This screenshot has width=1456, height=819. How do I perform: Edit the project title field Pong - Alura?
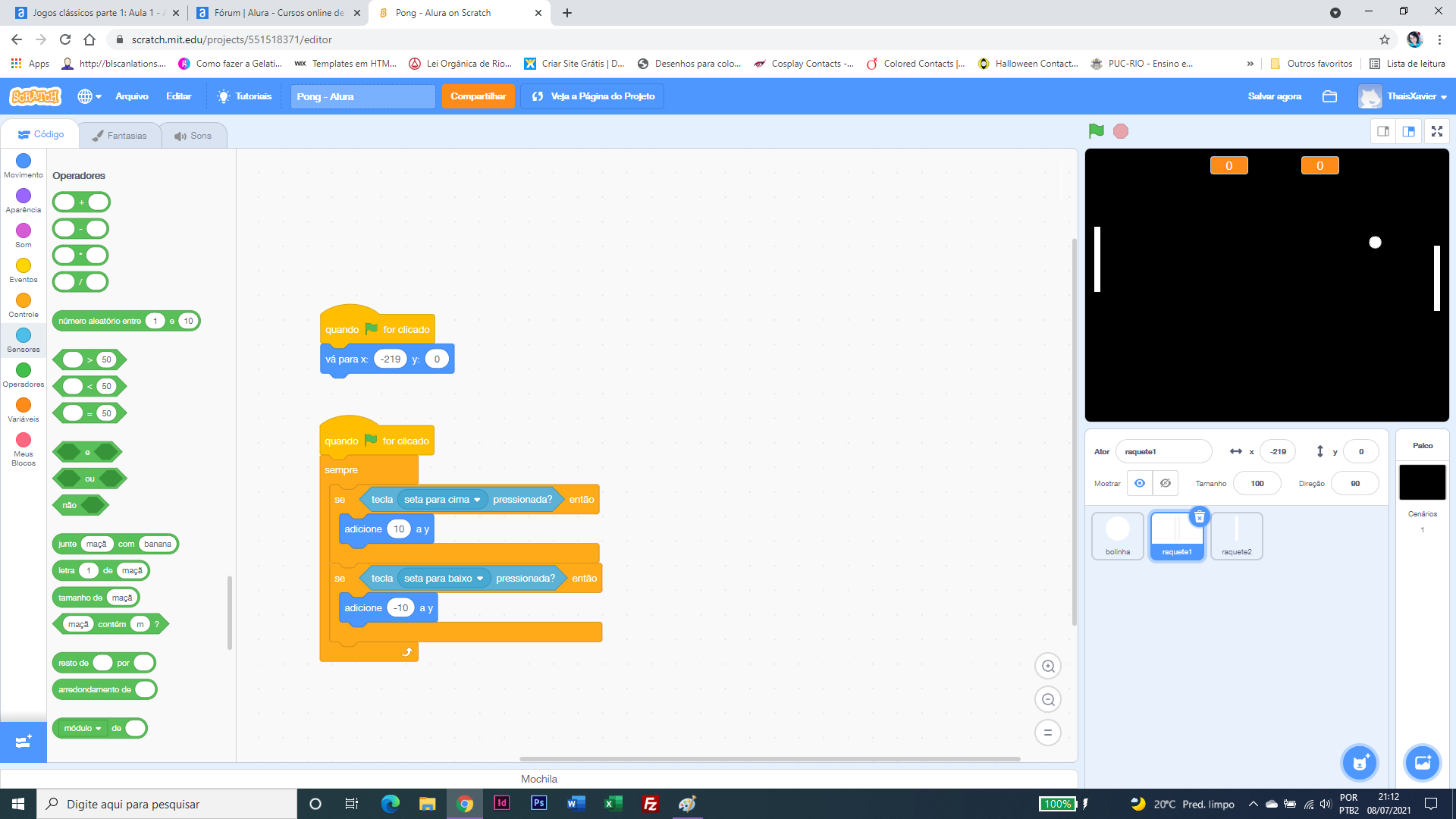[362, 96]
